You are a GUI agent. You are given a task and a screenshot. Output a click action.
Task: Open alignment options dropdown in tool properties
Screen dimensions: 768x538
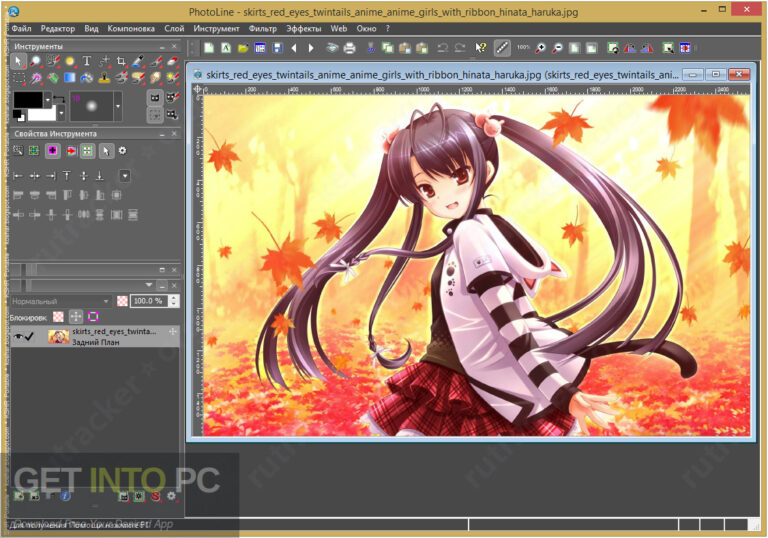(x=125, y=175)
